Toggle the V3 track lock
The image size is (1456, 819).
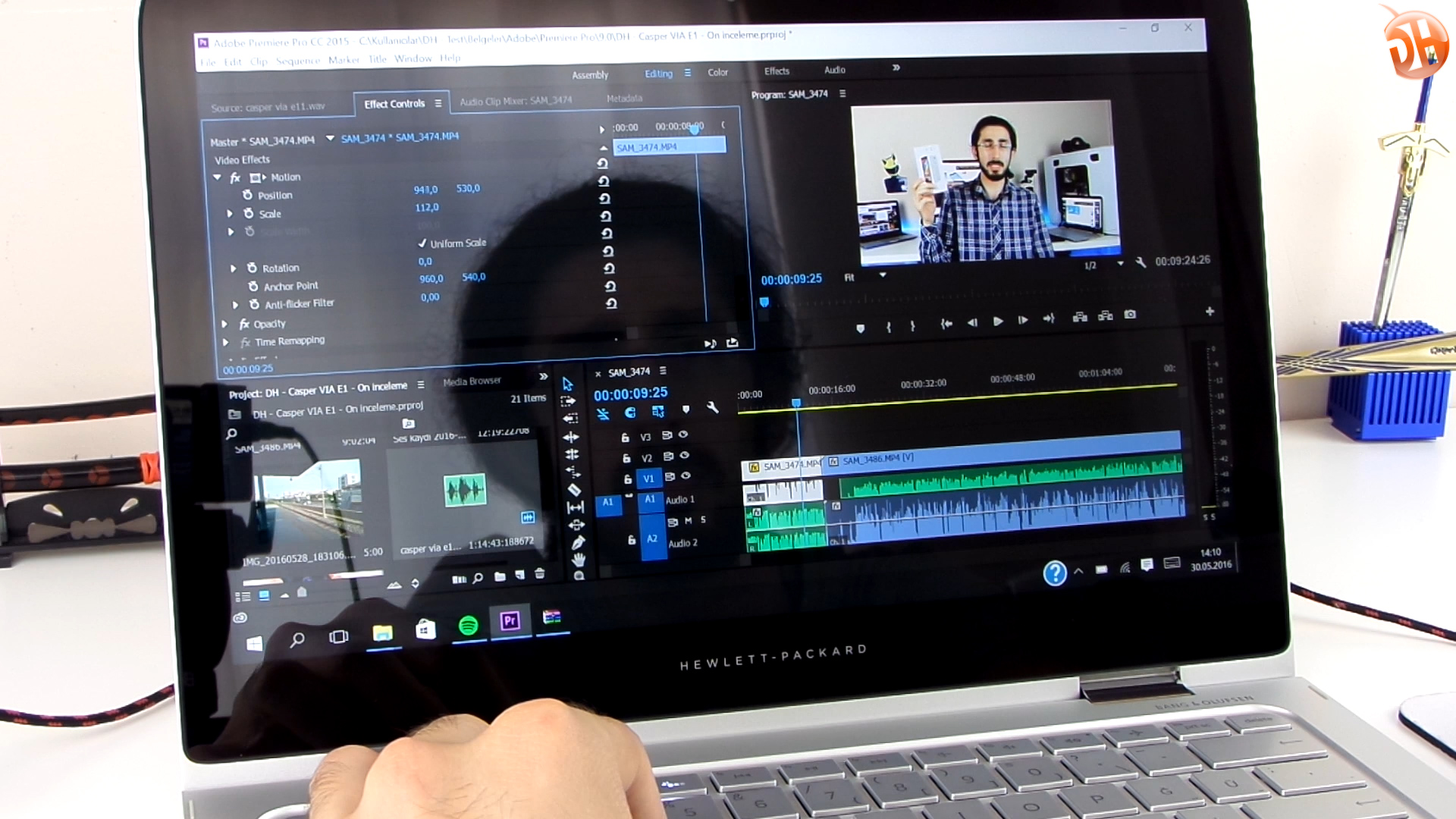(x=625, y=438)
